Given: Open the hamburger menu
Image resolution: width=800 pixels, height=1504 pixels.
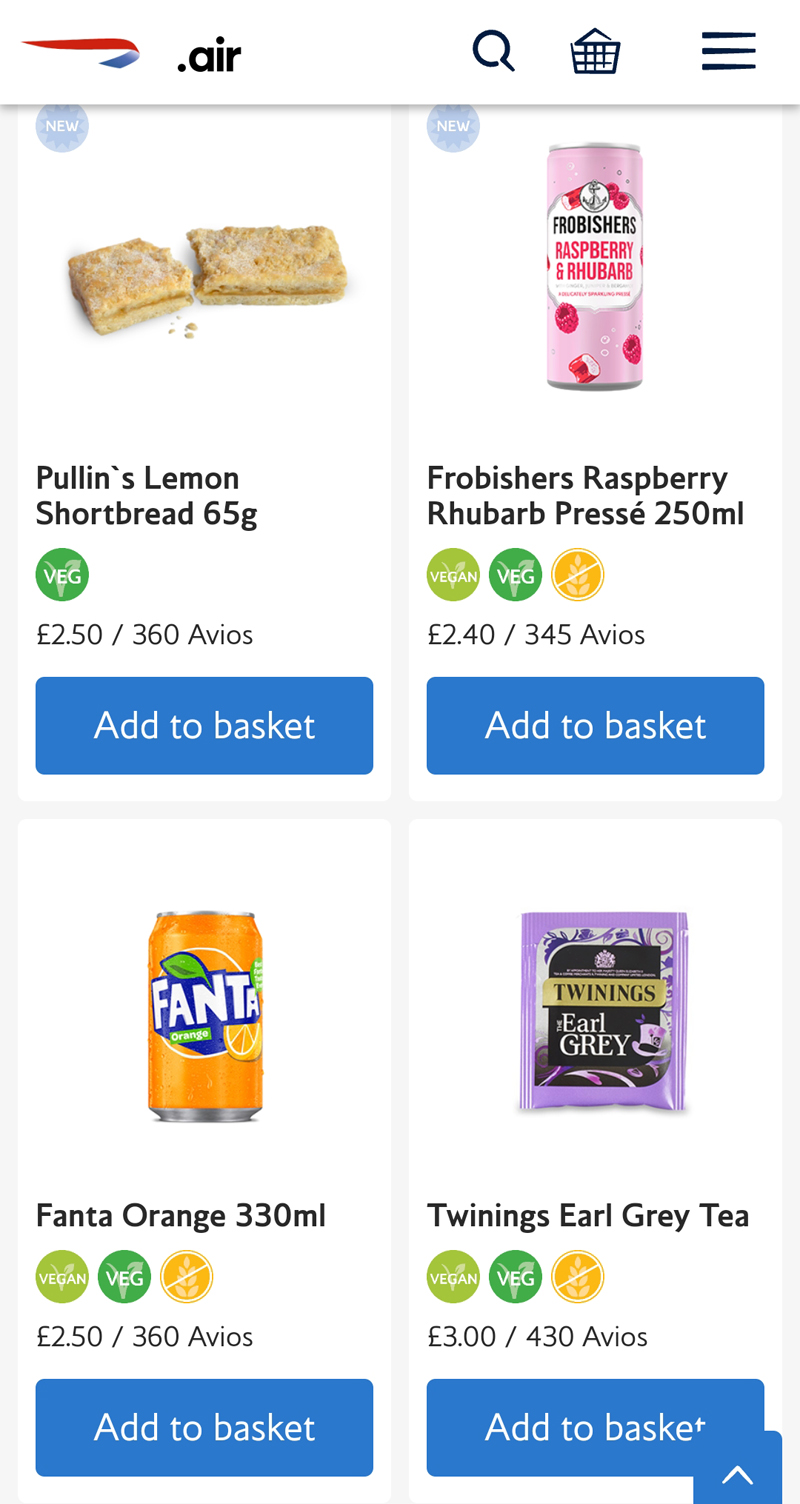Looking at the screenshot, I should (x=728, y=51).
